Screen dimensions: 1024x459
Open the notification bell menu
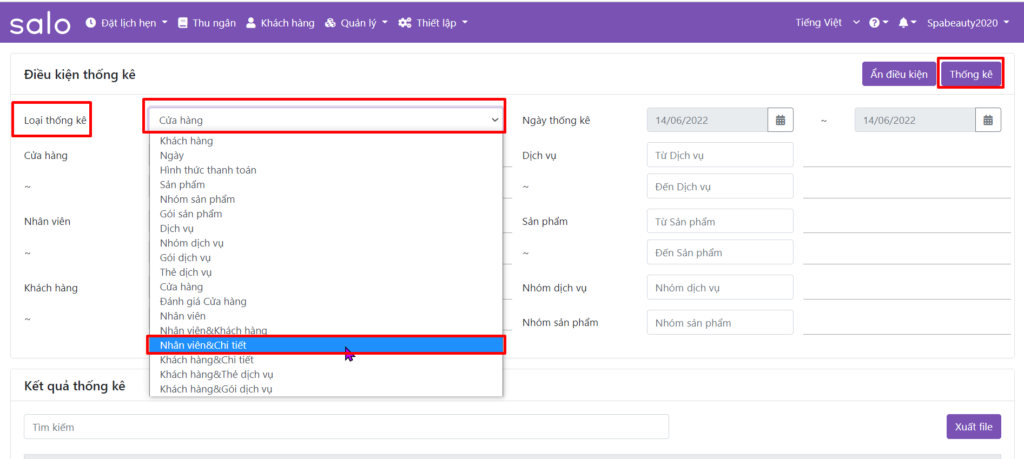(908, 23)
